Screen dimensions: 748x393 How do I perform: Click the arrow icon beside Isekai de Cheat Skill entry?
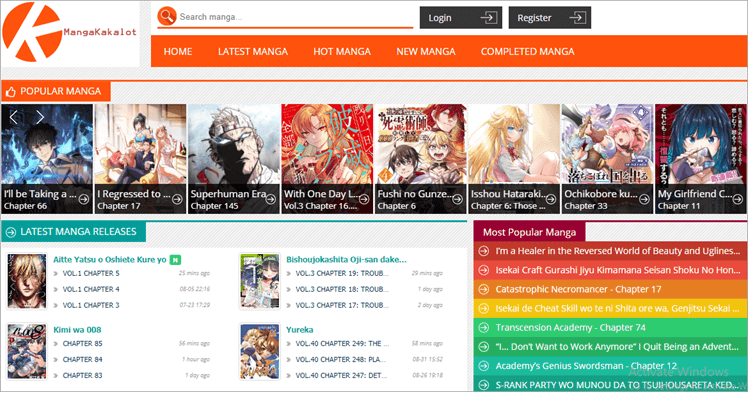point(483,308)
